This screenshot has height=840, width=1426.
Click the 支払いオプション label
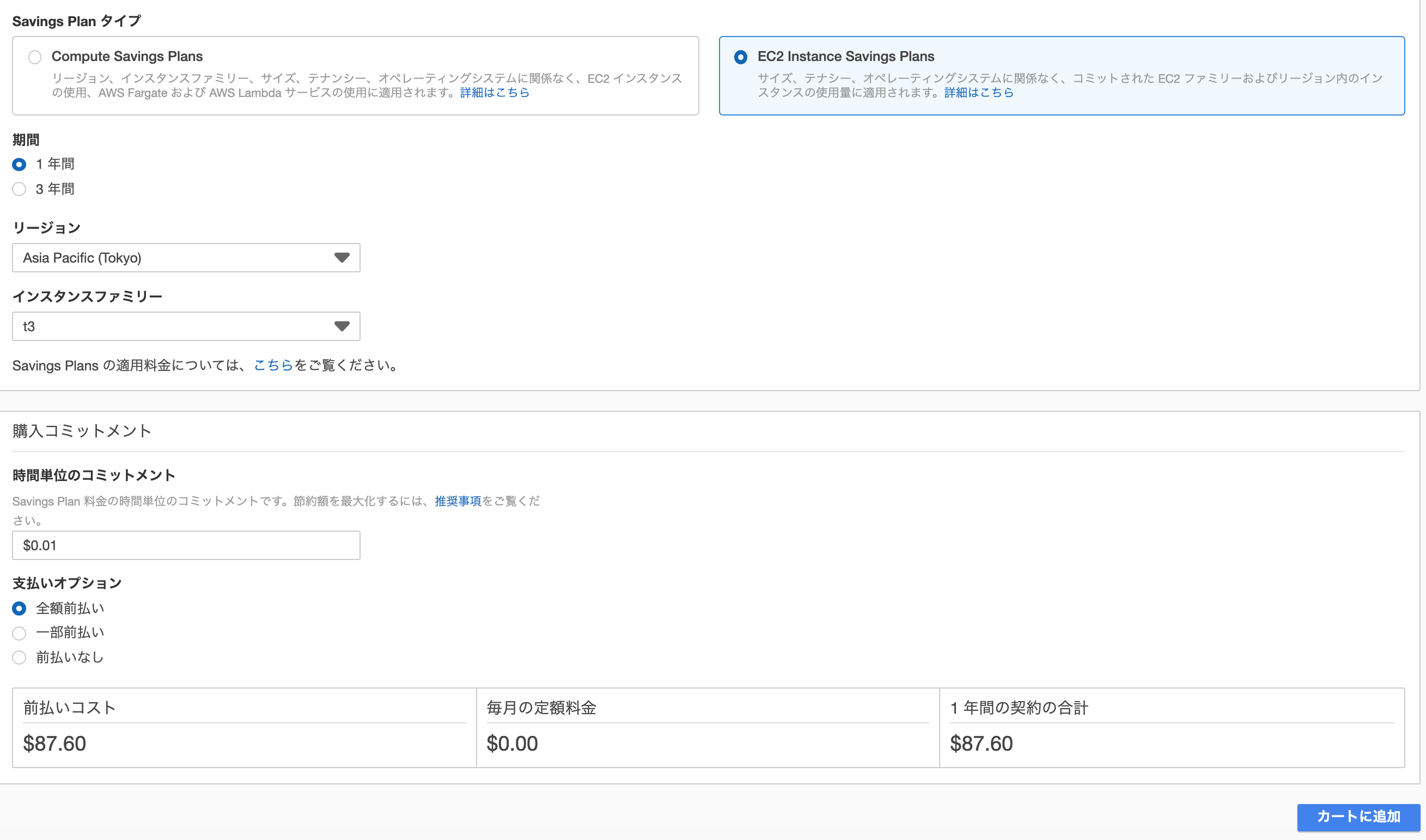(x=68, y=583)
